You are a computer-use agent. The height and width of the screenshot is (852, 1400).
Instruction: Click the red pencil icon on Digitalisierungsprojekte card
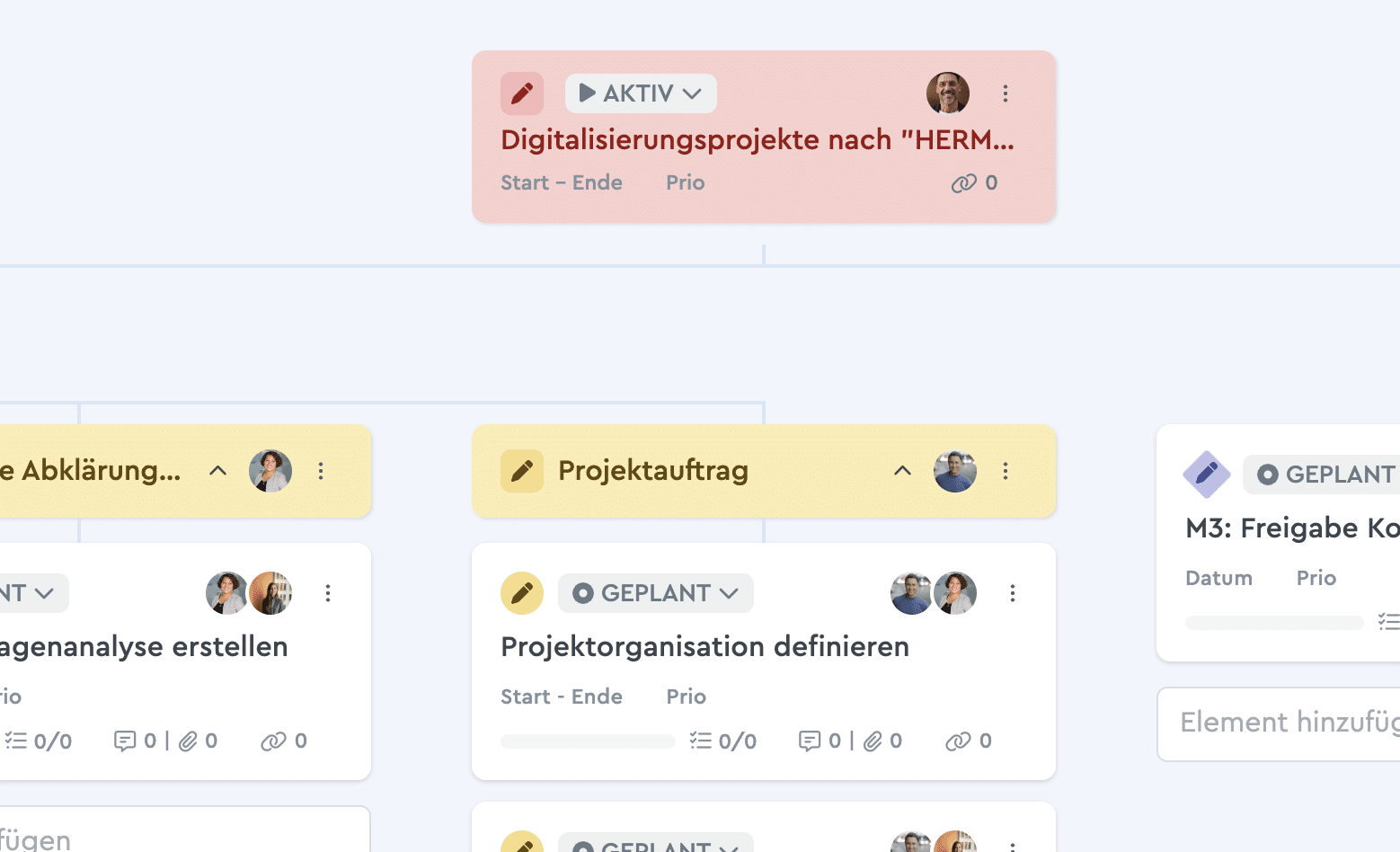[521, 93]
